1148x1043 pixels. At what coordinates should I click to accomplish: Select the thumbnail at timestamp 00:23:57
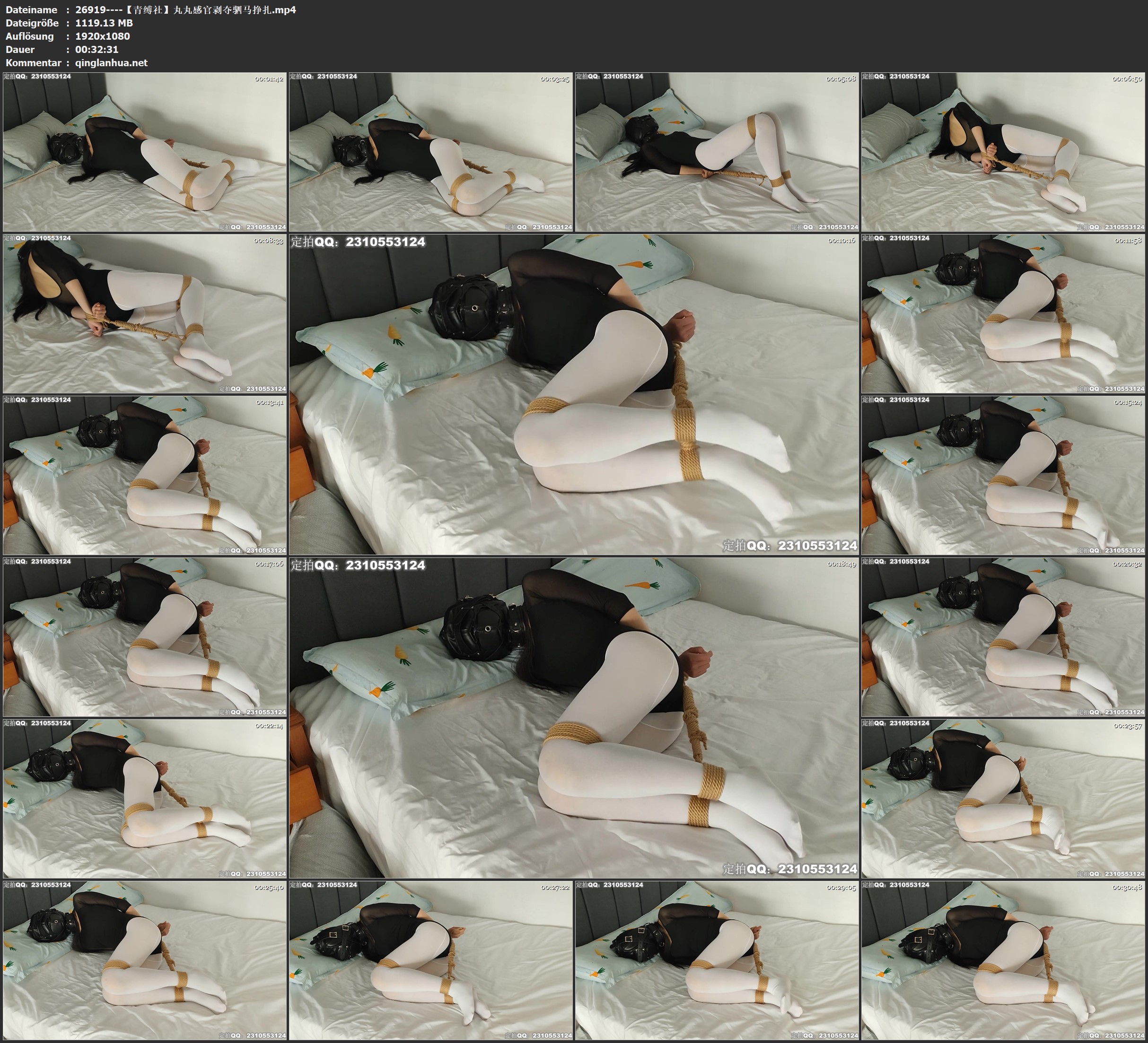click(1003, 798)
